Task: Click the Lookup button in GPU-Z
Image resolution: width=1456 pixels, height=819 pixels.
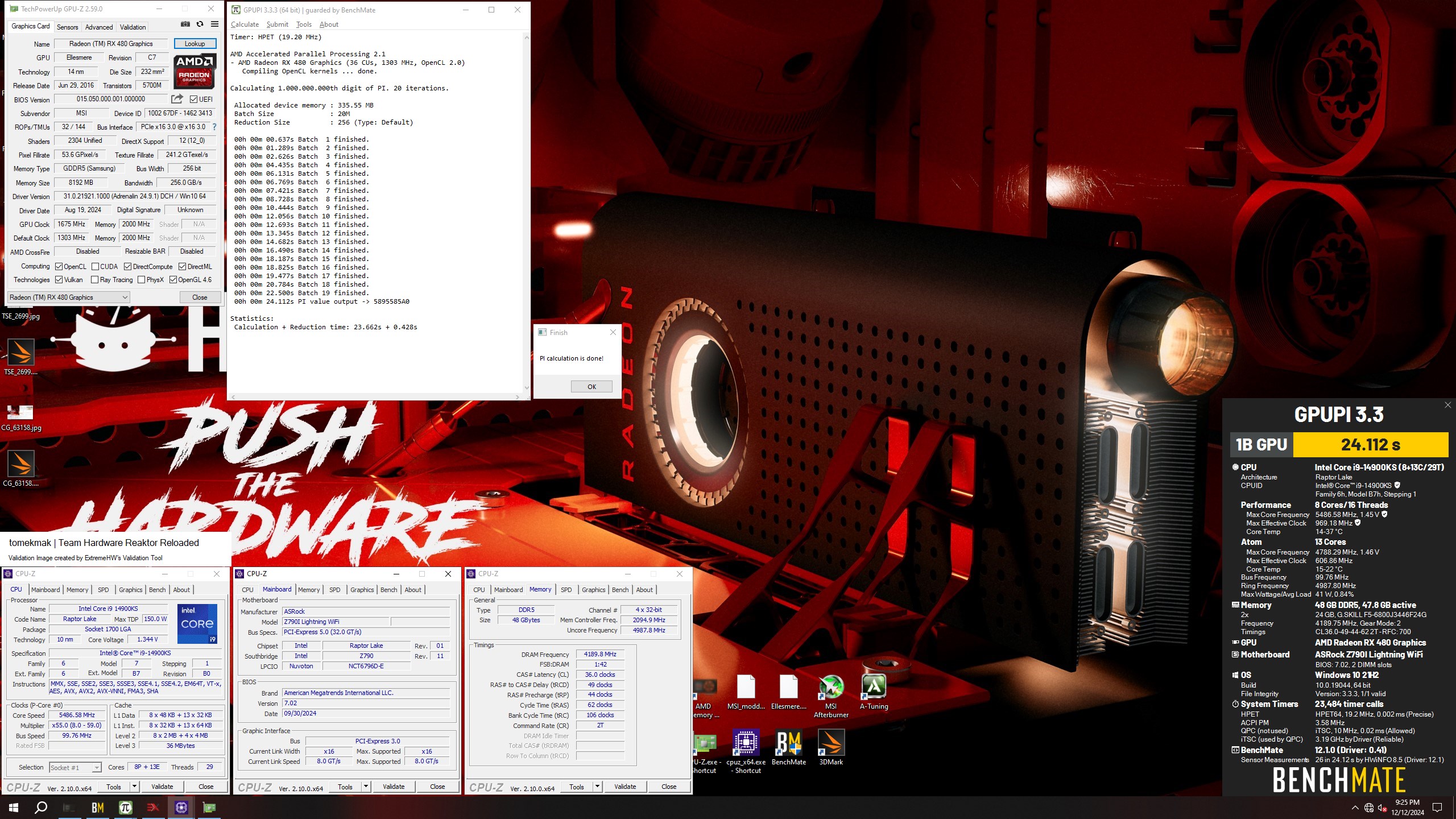Action: pos(195,44)
